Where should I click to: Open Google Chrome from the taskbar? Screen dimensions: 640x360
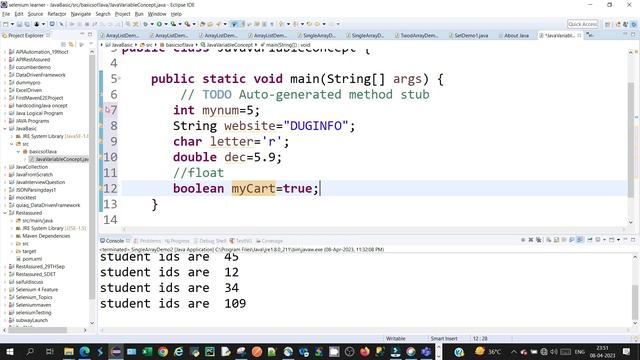(x=163, y=351)
